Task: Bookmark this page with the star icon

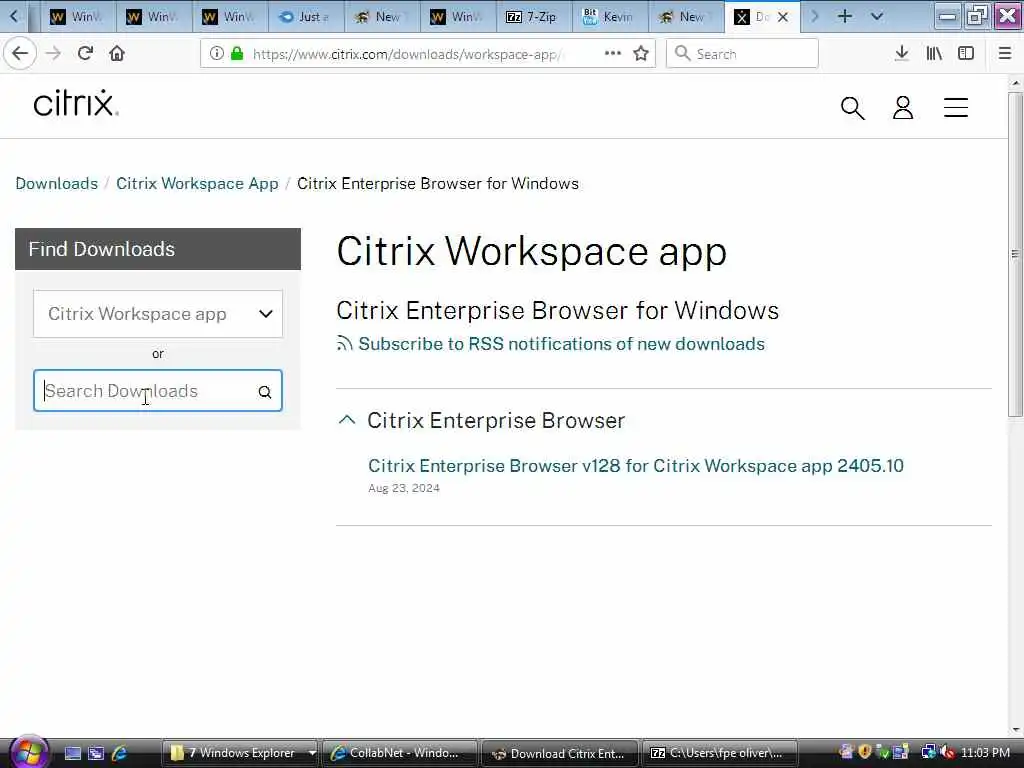Action: pyautogui.click(x=641, y=54)
